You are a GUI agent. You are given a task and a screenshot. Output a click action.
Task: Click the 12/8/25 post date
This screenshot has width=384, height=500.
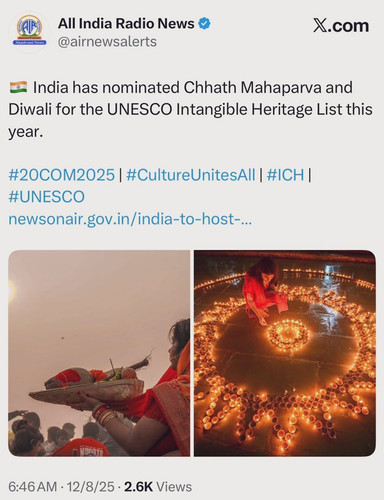[91, 487]
